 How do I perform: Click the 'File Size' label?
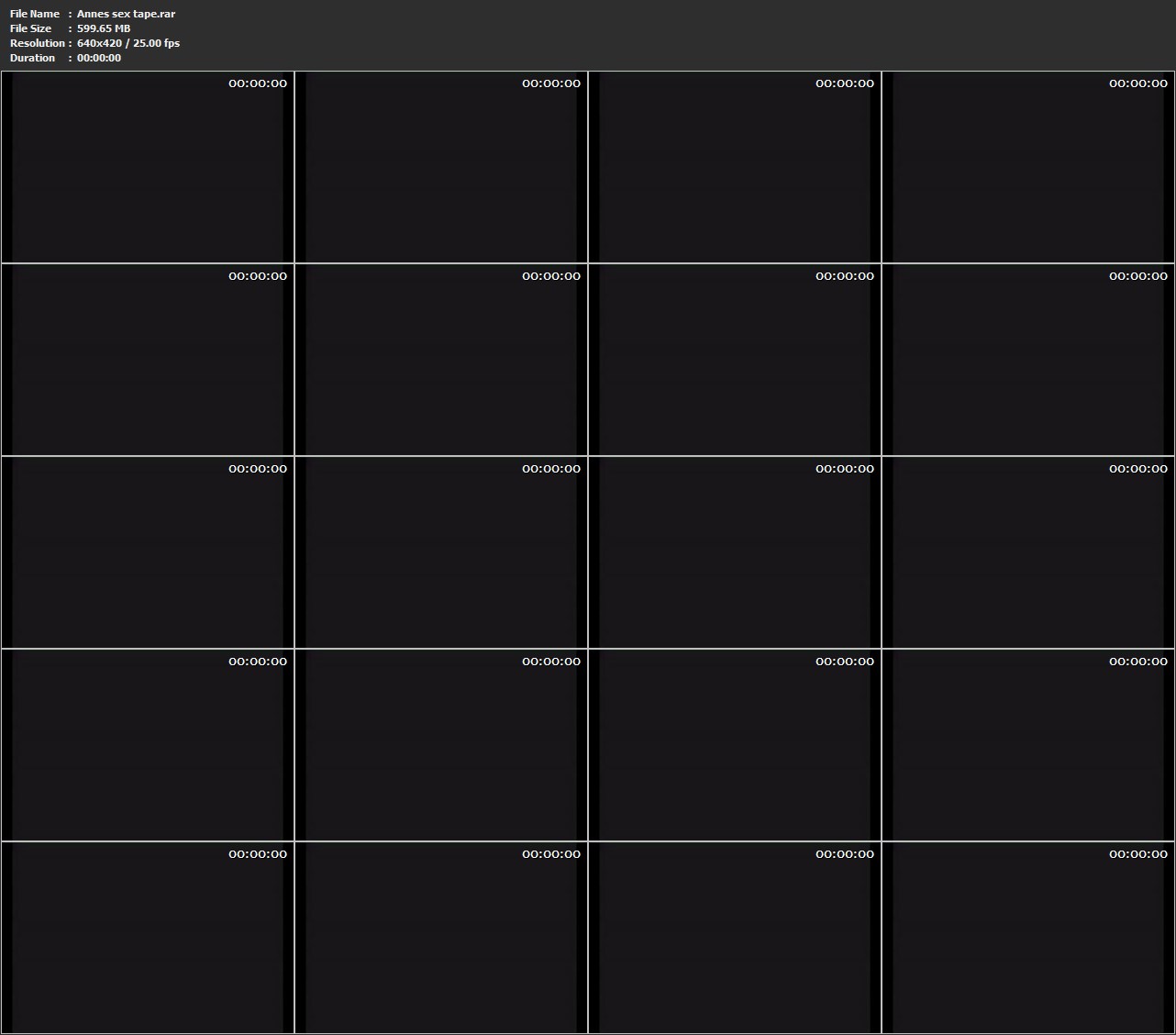(x=30, y=28)
